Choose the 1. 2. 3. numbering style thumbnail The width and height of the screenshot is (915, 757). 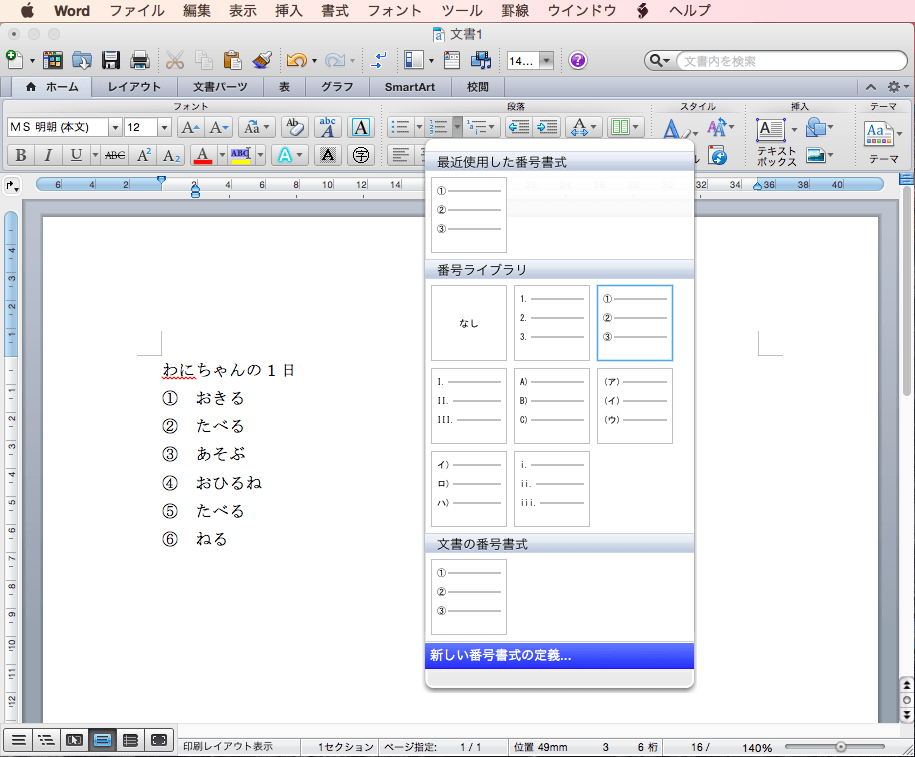(551, 323)
